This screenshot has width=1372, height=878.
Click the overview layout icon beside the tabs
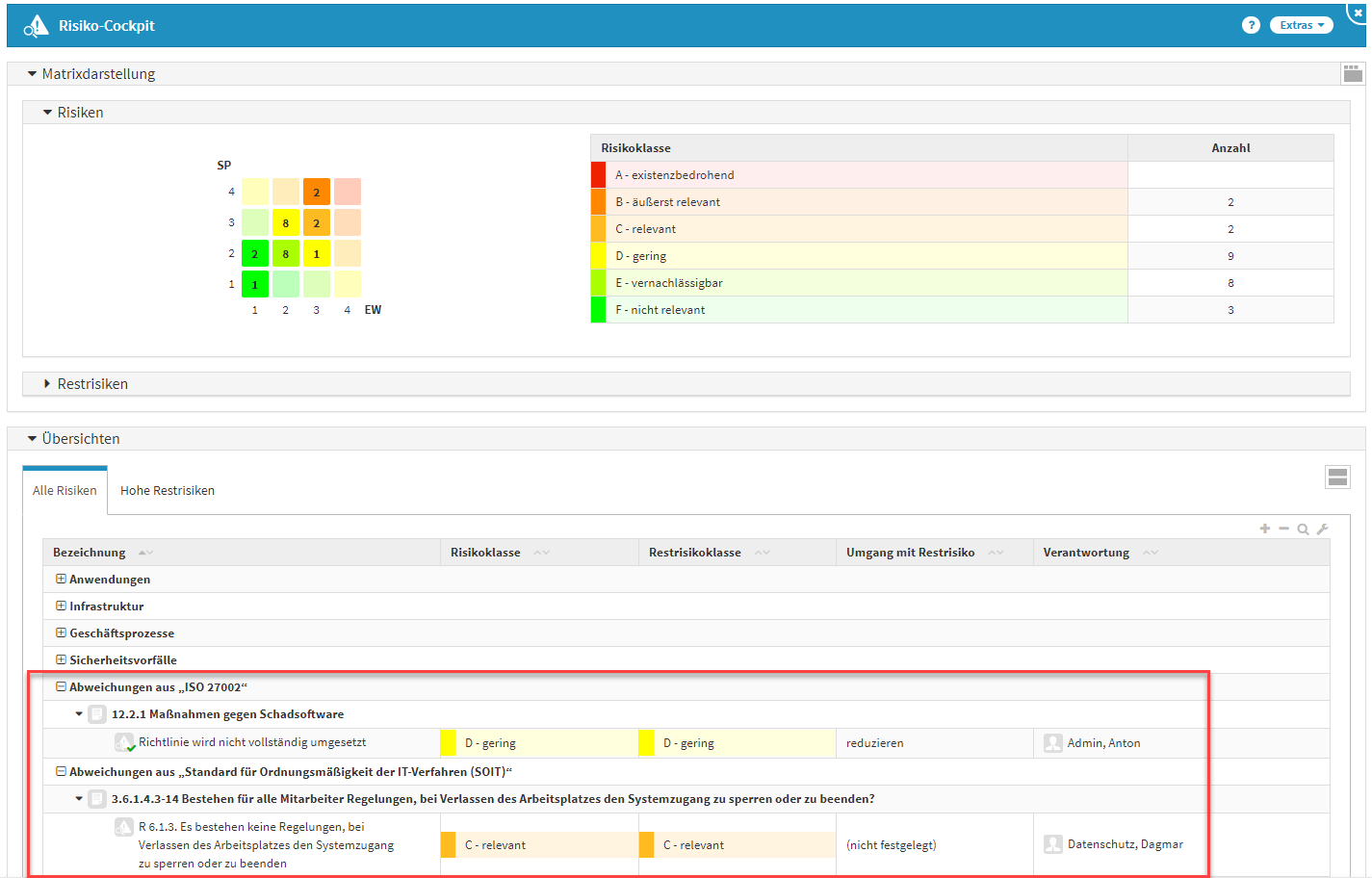tap(1337, 478)
